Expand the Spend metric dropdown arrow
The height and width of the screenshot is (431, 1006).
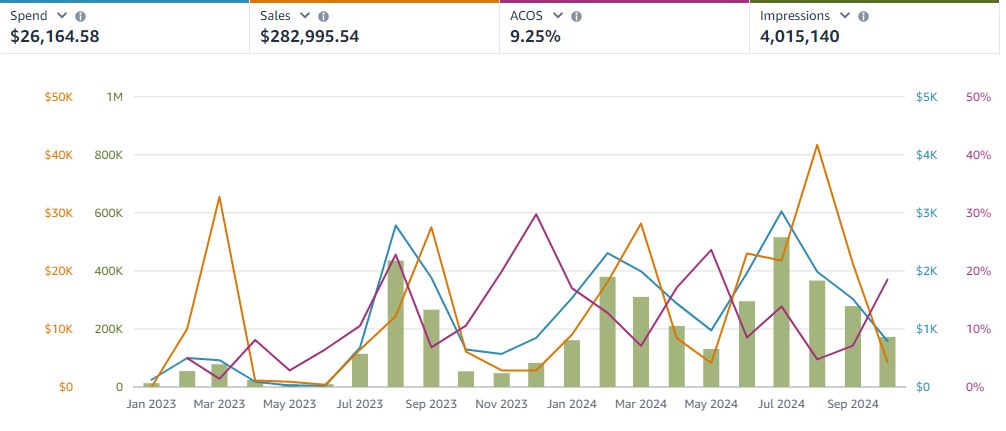[62, 17]
